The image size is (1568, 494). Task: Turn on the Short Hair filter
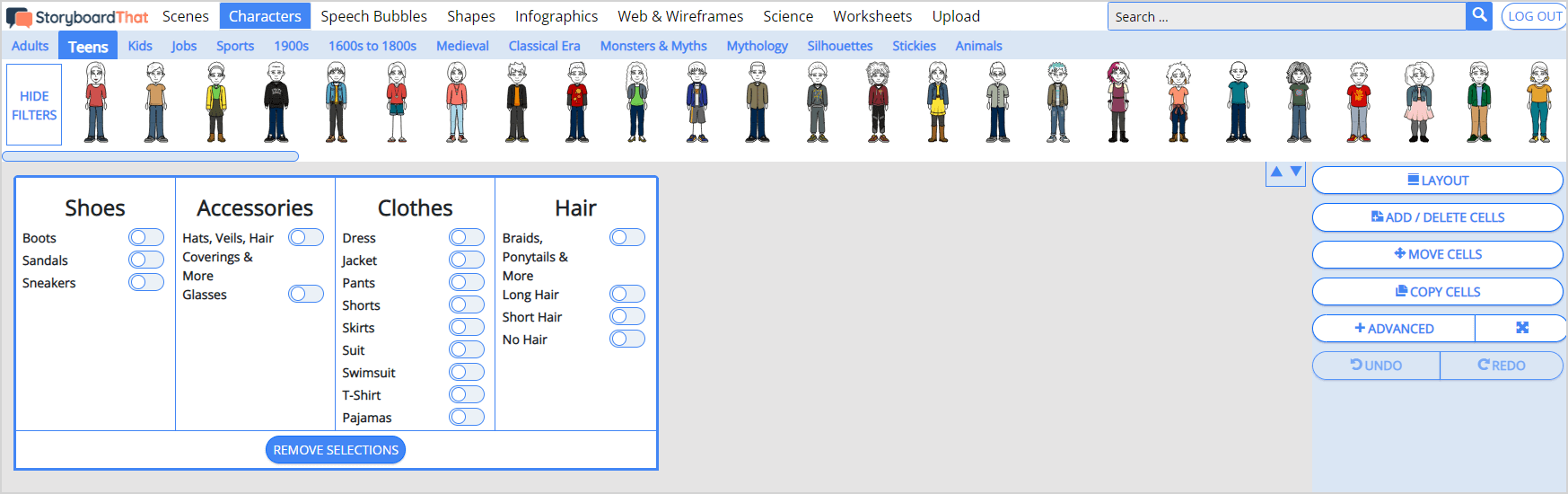coord(627,316)
